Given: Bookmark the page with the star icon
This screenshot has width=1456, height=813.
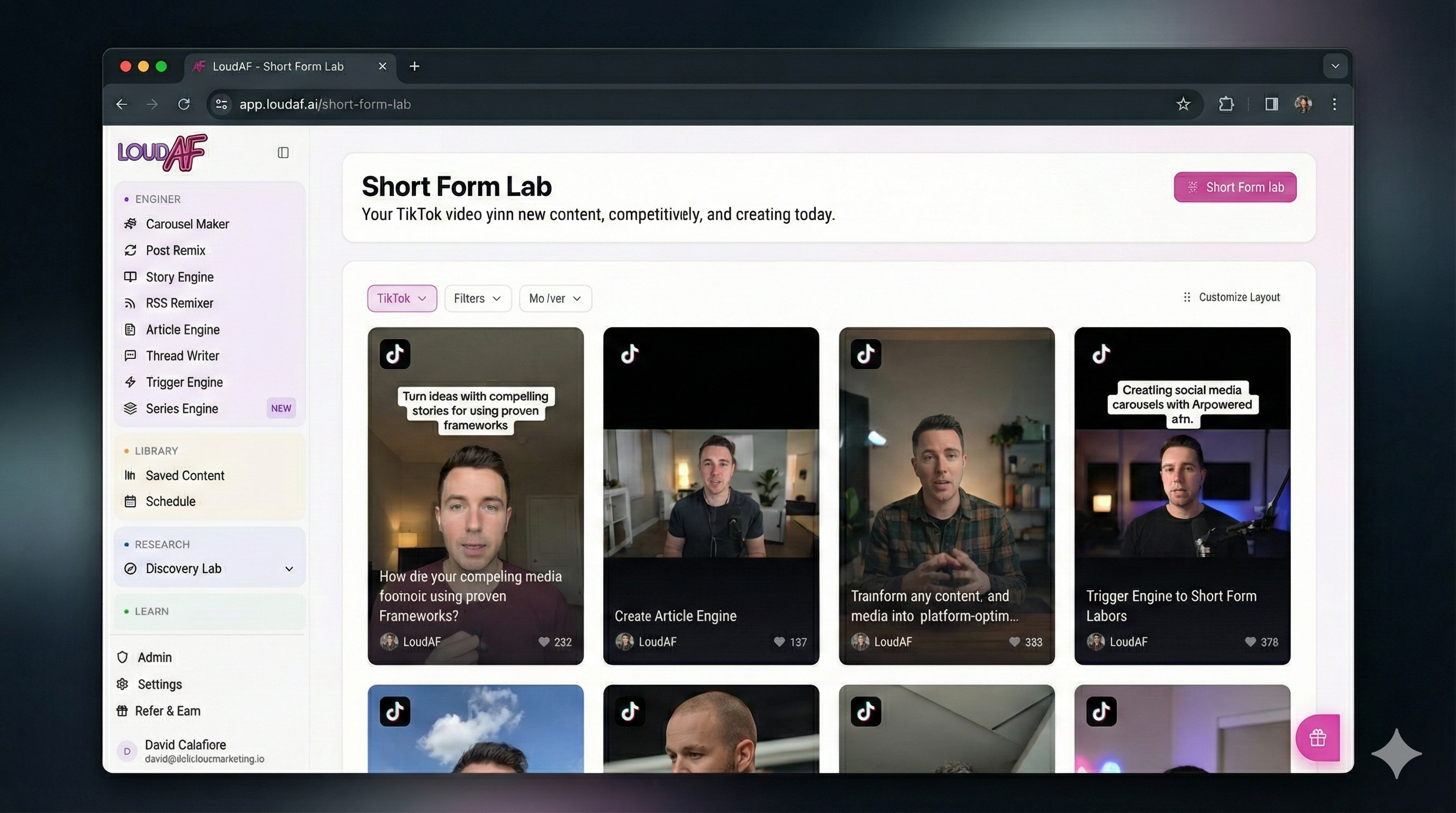Looking at the screenshot, I should point(1183,104).
